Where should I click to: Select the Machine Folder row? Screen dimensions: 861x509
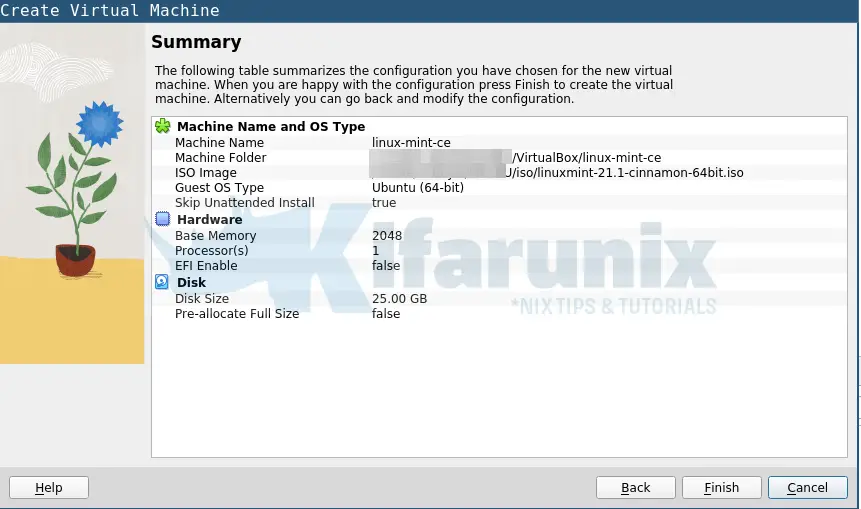click(x=220, y=158)
